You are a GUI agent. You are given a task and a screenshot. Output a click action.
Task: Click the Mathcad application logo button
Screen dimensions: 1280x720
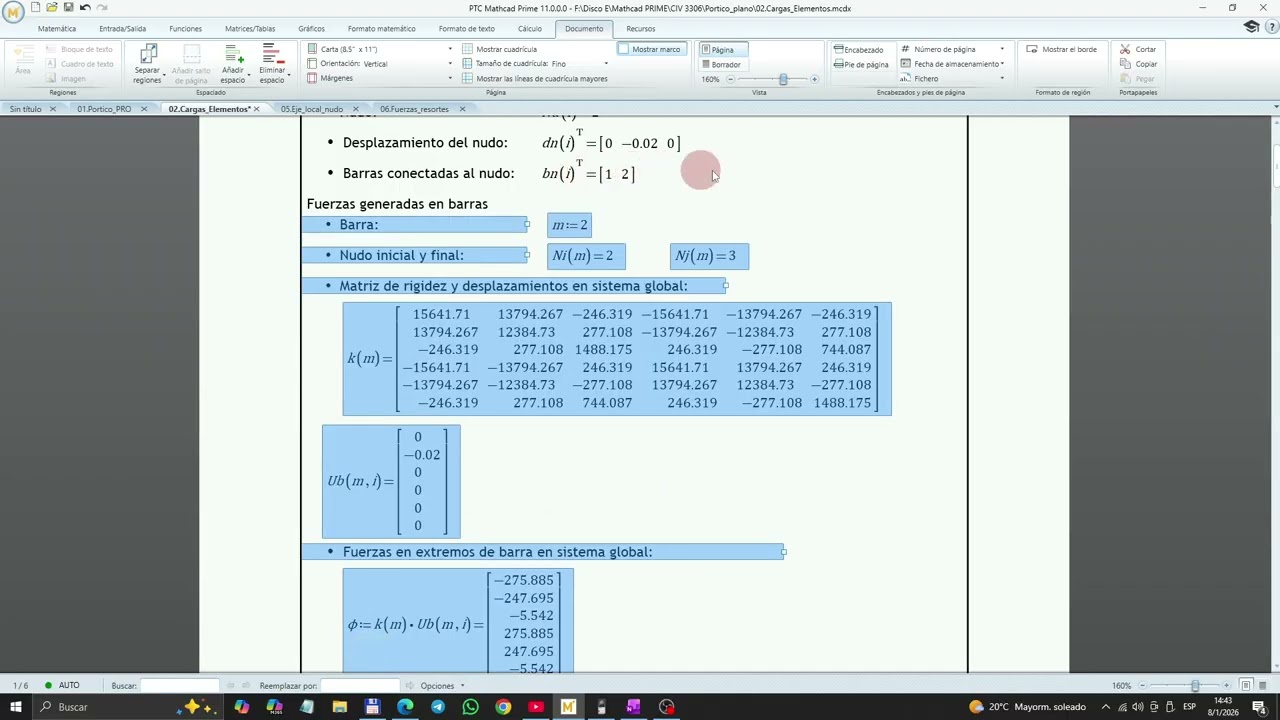(13, 11)
